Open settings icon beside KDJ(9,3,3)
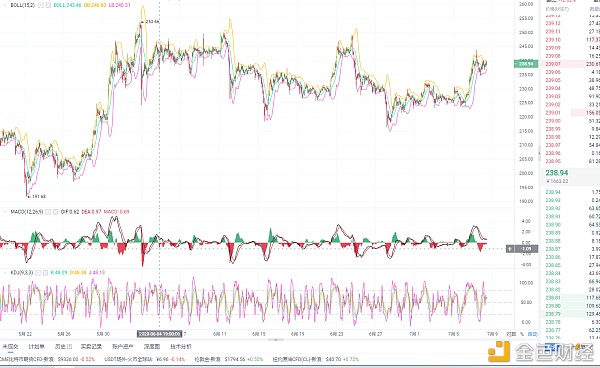 38,273
